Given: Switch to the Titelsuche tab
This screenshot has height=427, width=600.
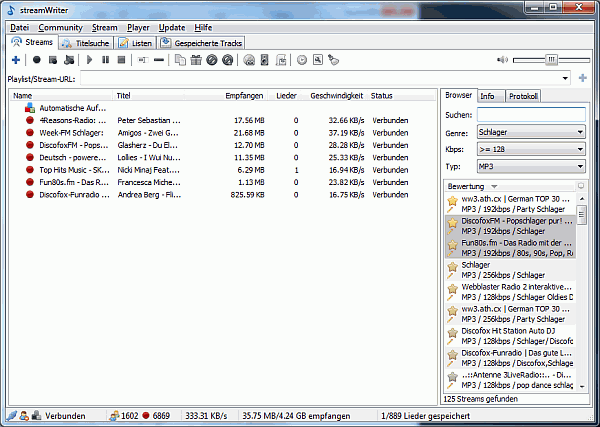Looking at the screenshot, I should coord(86,43).
